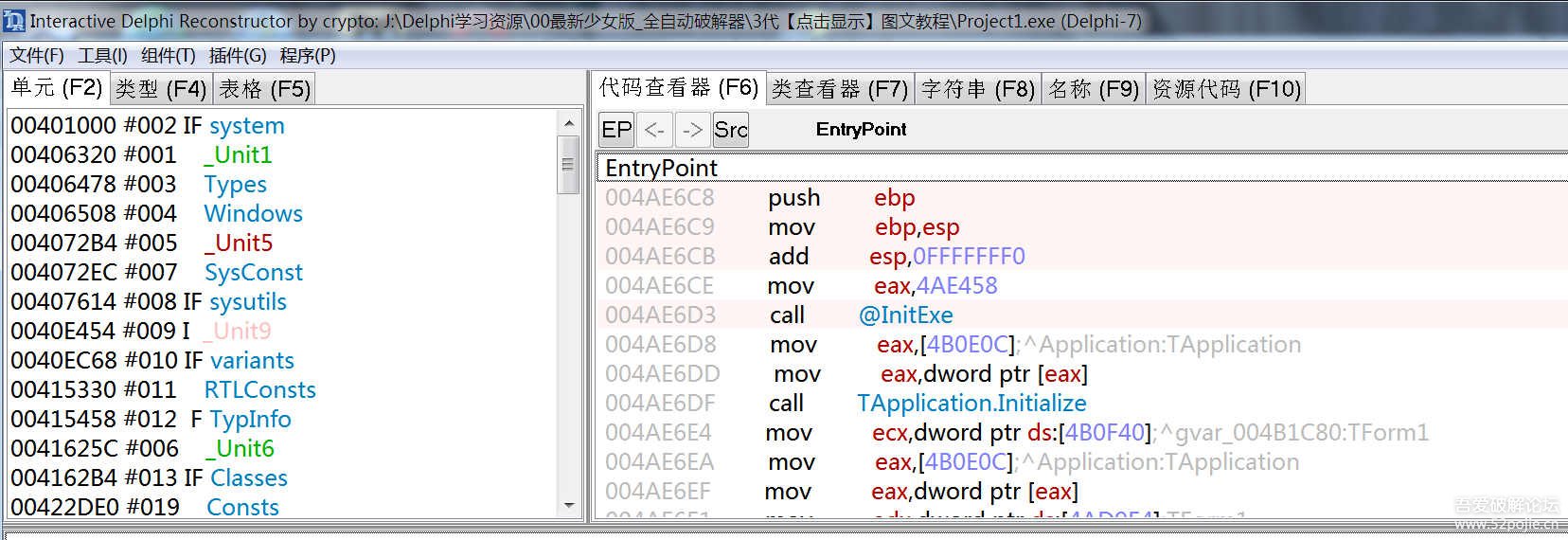Open the 组件(T) menu
The height and width of the screenshot is (540, 1568).
[169, 56]
